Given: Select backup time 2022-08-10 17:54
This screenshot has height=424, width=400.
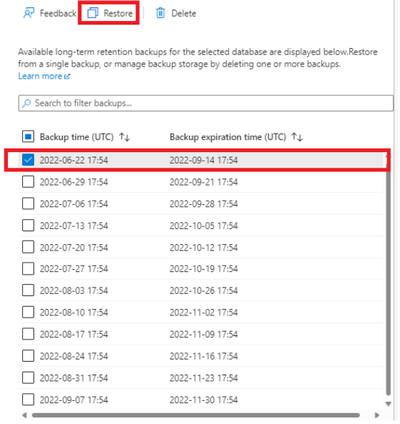Looking at the screenshot, I should pyautogui.click(x=74, y=313).
